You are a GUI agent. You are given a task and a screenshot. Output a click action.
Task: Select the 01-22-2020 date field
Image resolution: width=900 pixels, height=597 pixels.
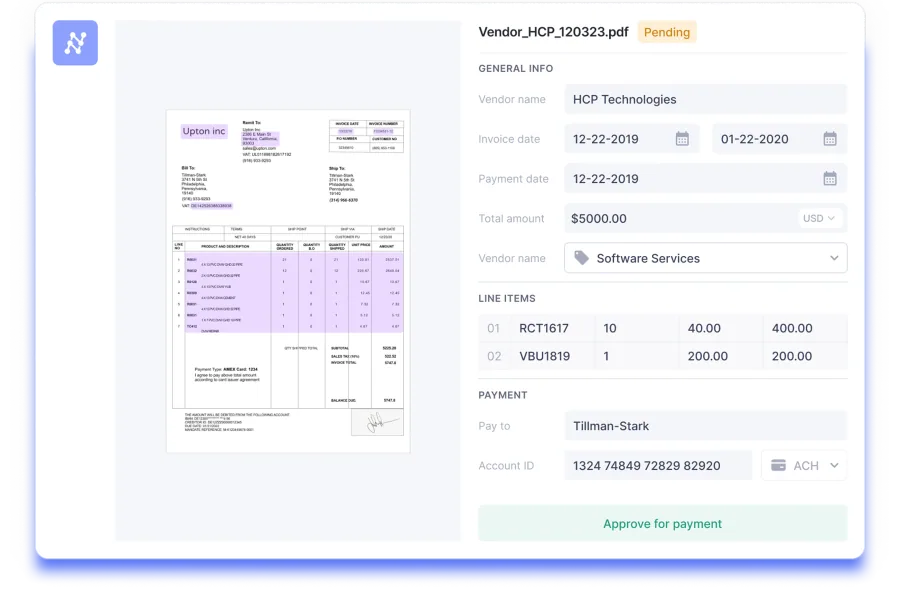click(x=779, y=139)
